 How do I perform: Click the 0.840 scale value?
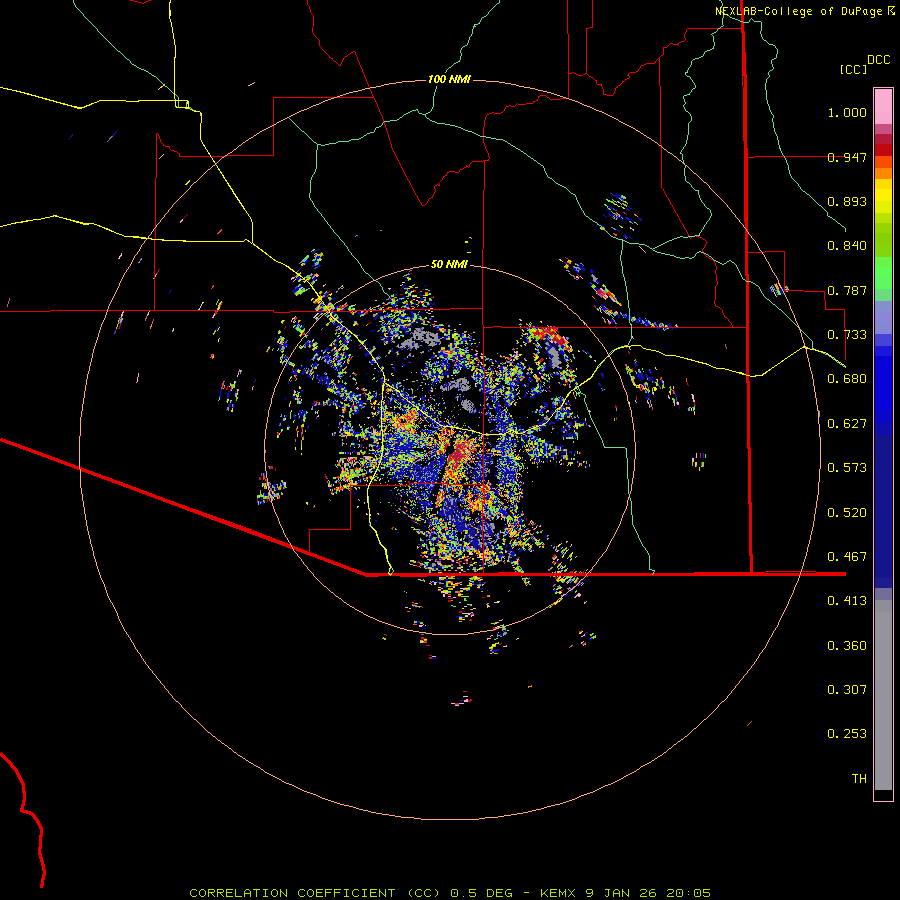point(847,246)
